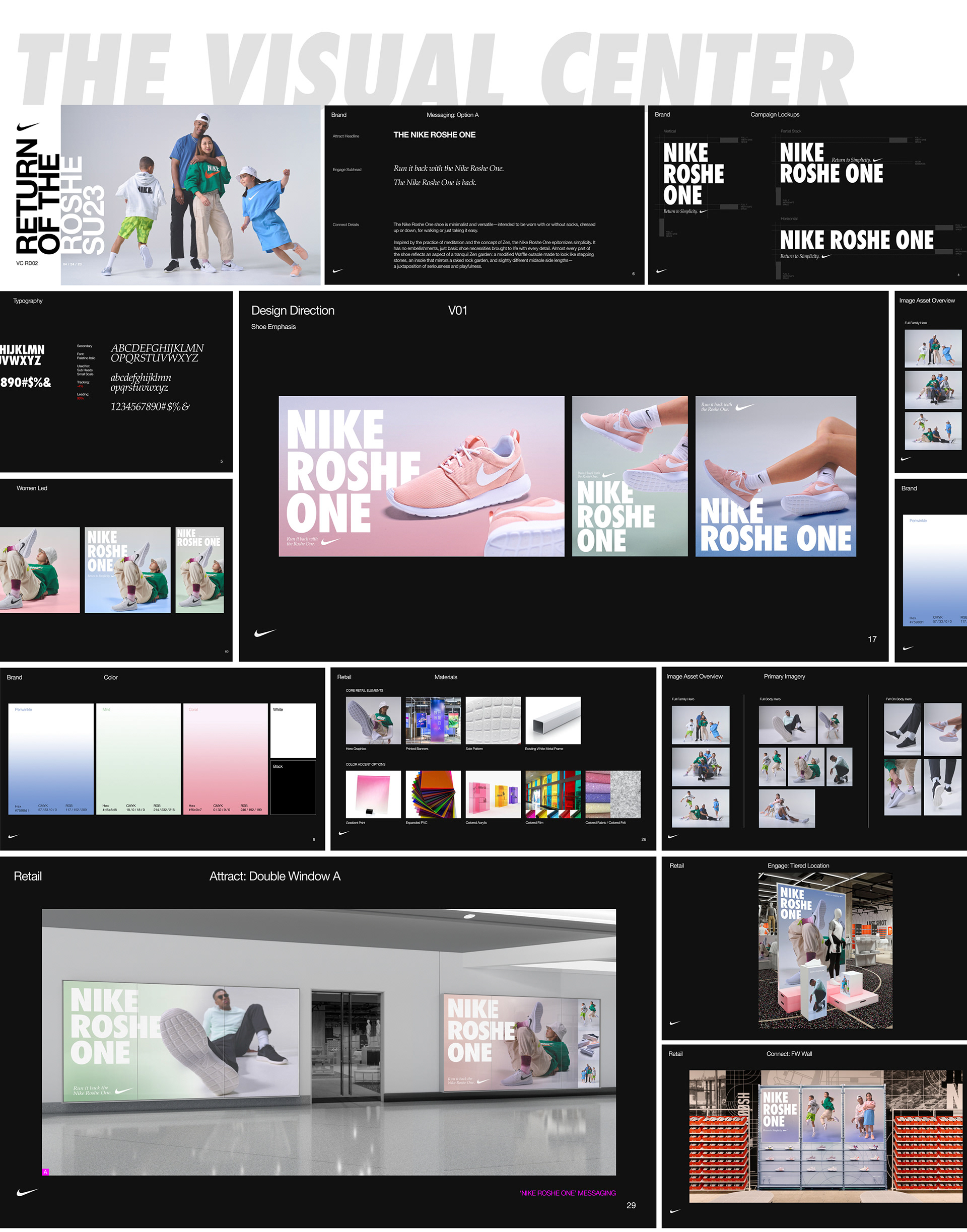Open the Colored Acrylic thumbnail
The width and height of the screenshot is (967, 1232).
tap(493, 794)
